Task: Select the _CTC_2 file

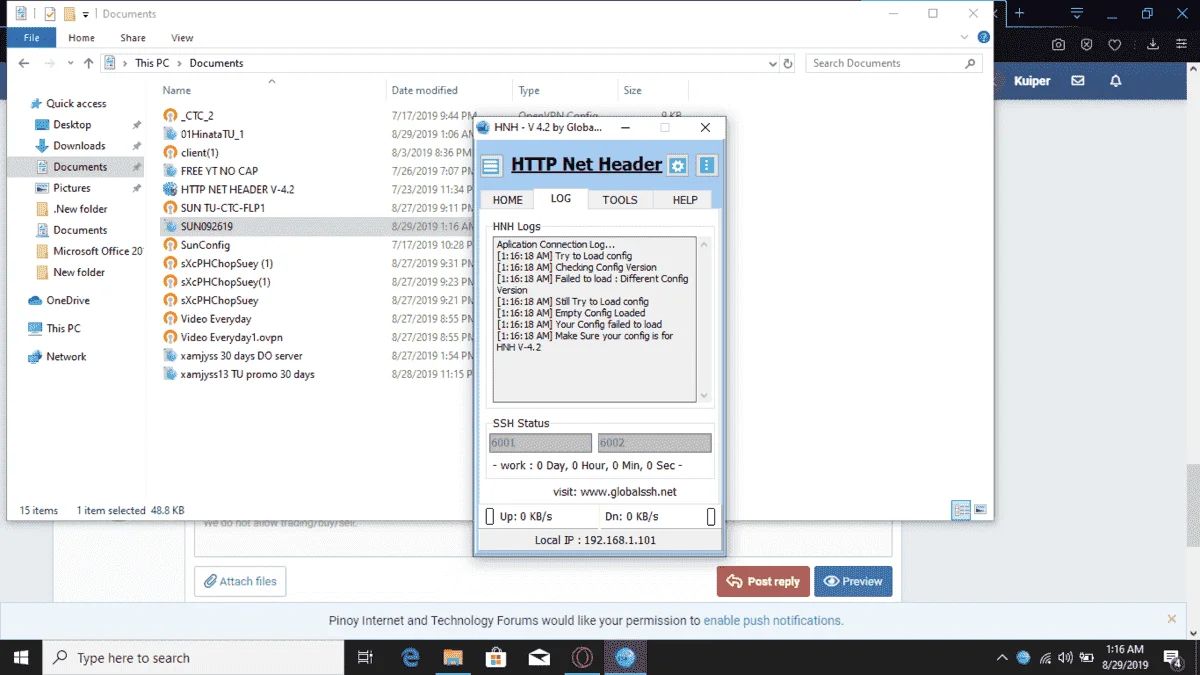Action: (x=197, y=116)
